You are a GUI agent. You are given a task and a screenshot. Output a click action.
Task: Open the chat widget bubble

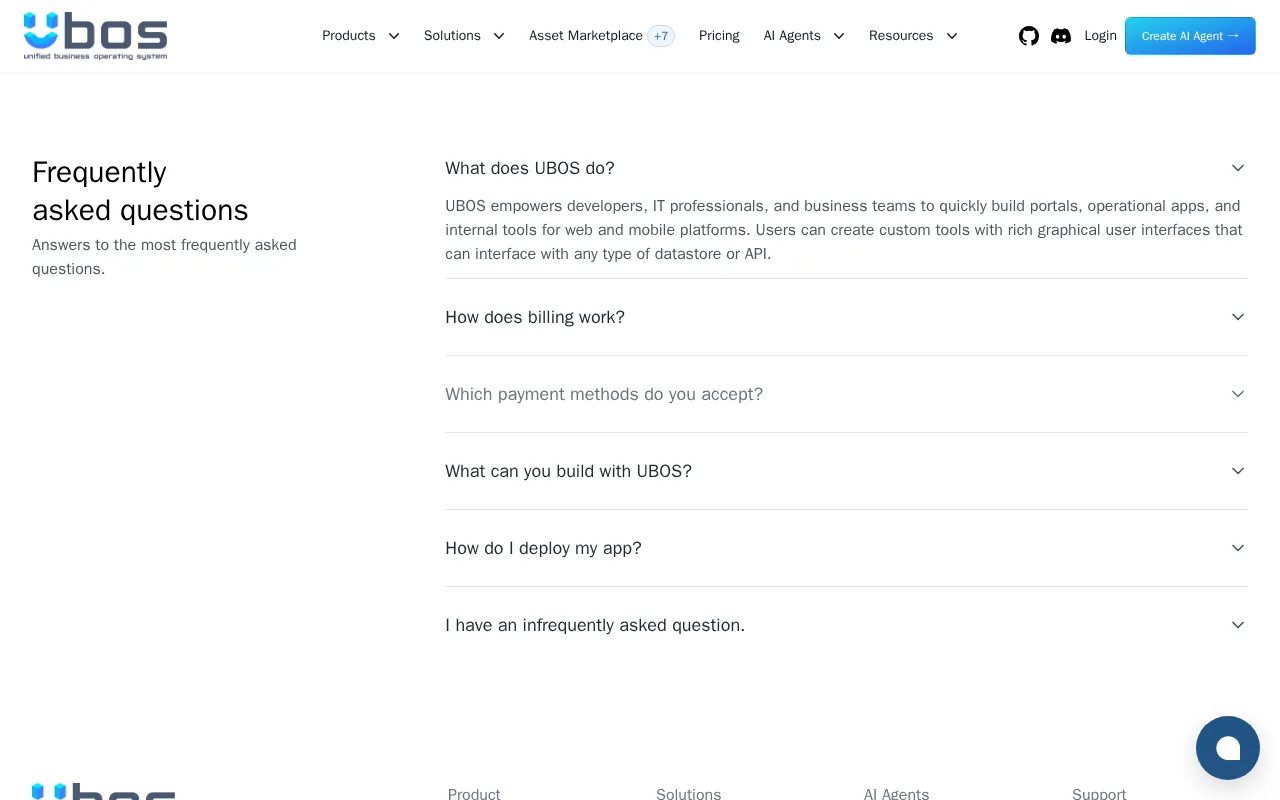point(1228,748)
